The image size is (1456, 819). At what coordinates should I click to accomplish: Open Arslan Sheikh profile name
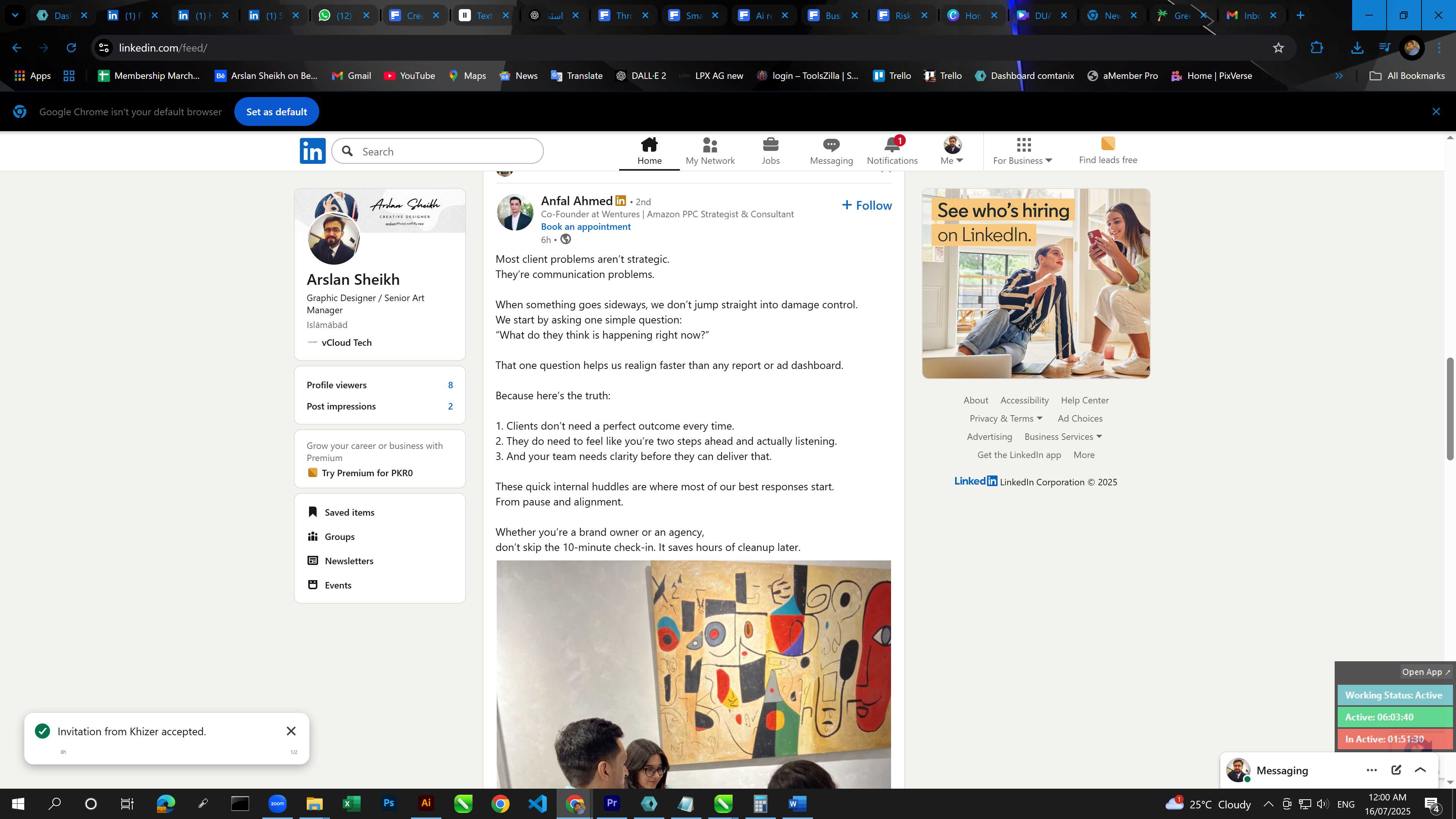pyautogui.click(x=353, y=279)
